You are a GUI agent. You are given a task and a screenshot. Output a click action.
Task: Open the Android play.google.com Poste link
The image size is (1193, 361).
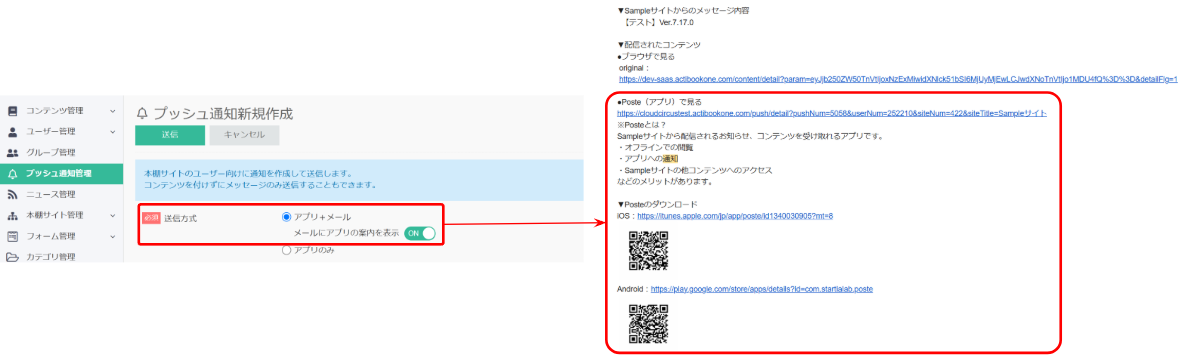(x=762, y=289)
